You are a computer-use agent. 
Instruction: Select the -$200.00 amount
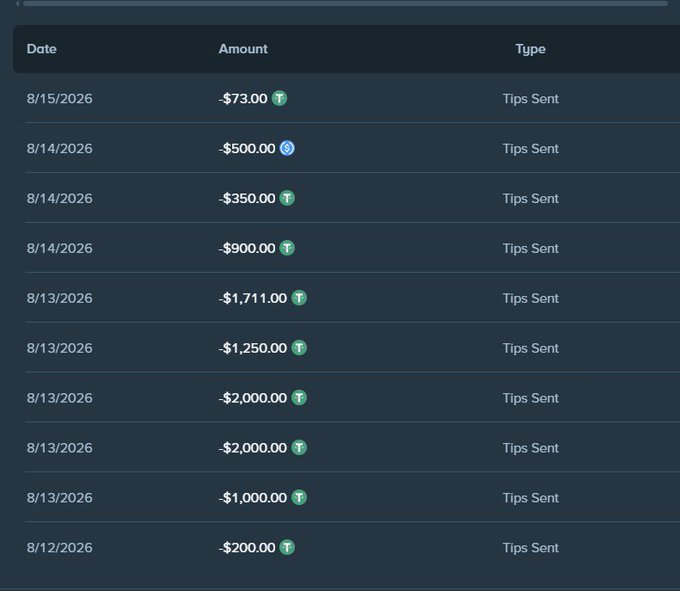[247, 547]
